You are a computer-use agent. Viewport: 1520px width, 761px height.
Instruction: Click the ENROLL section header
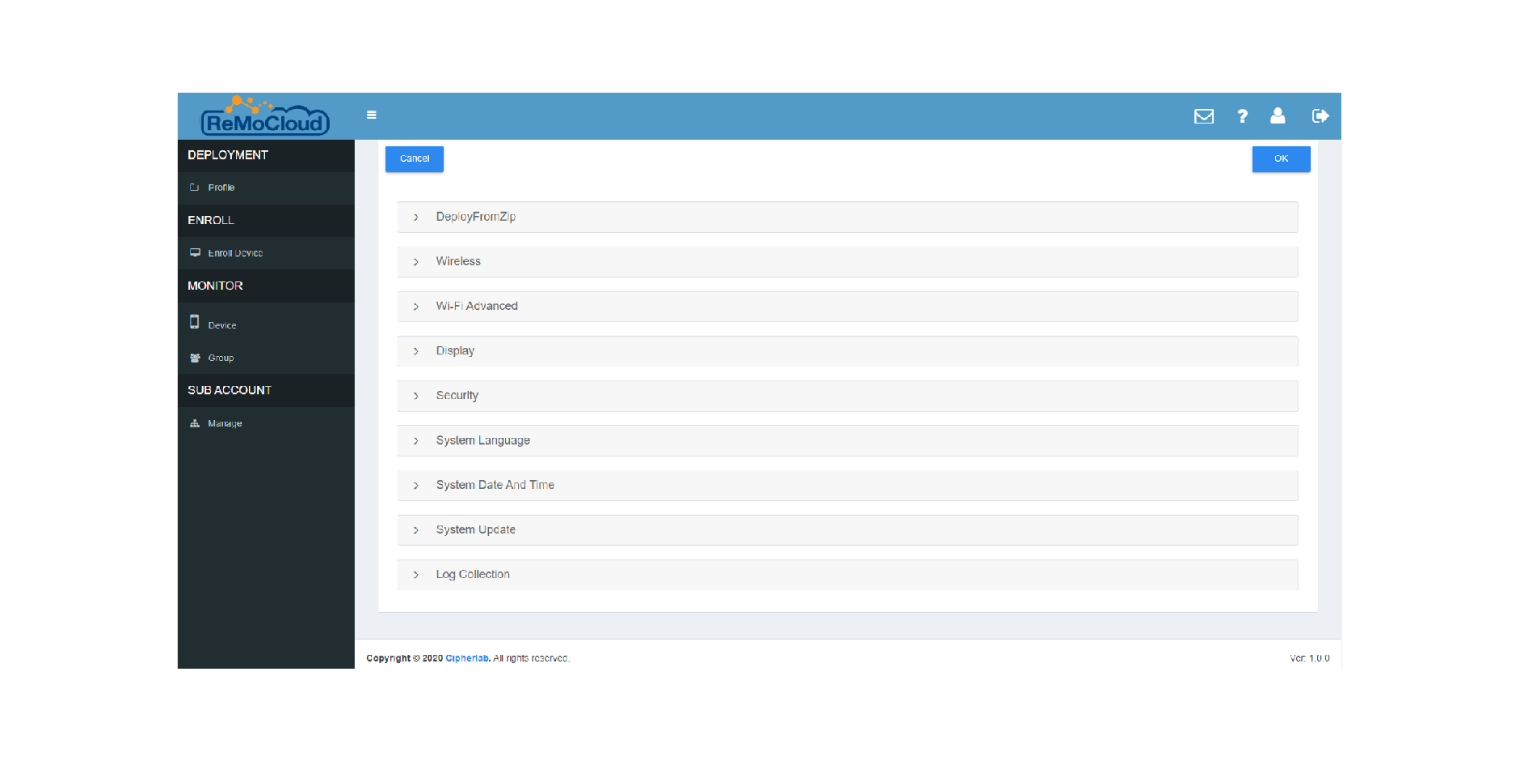211,220
